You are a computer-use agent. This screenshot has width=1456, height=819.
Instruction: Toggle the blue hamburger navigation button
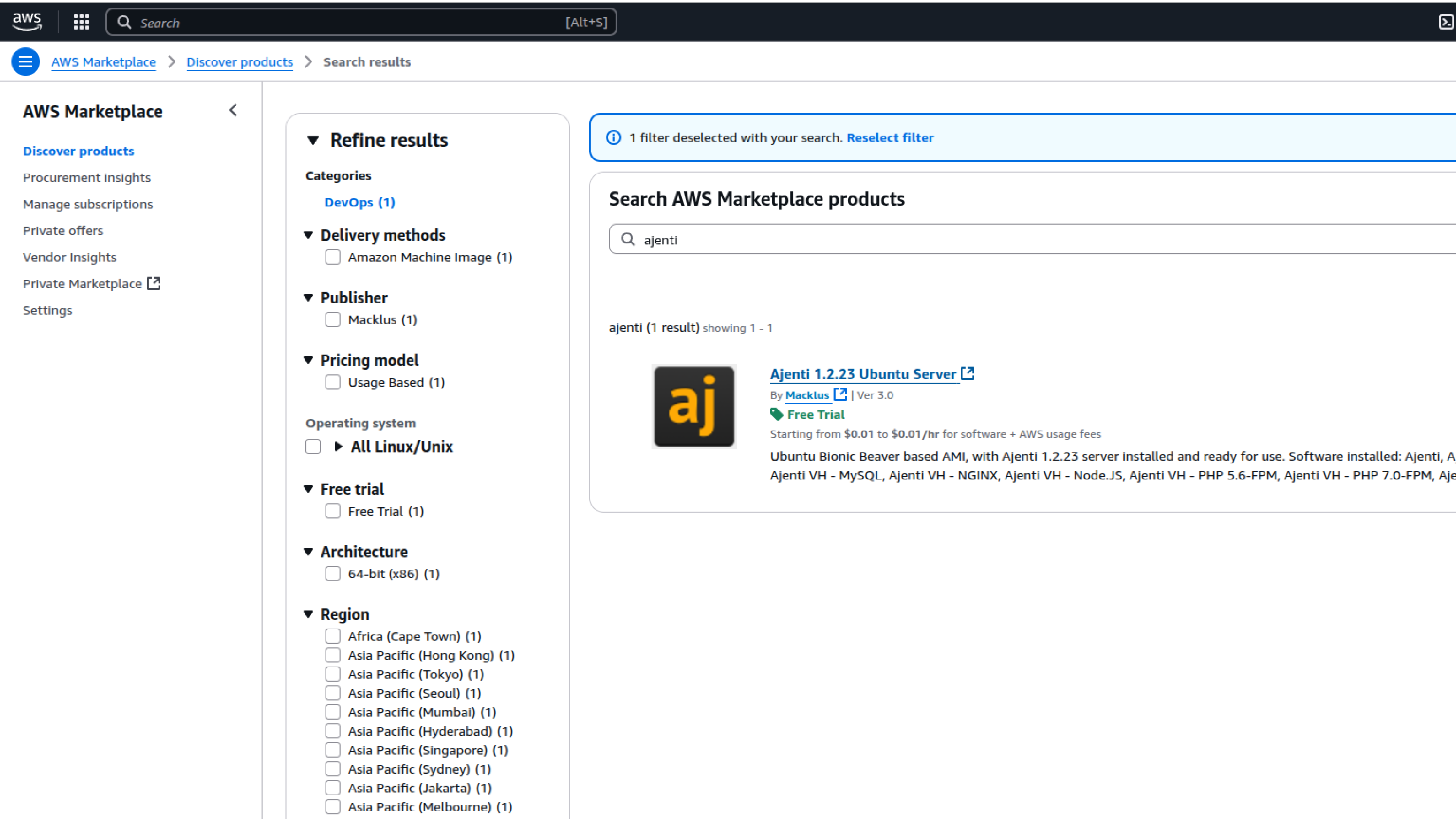(x=25, y=61)
